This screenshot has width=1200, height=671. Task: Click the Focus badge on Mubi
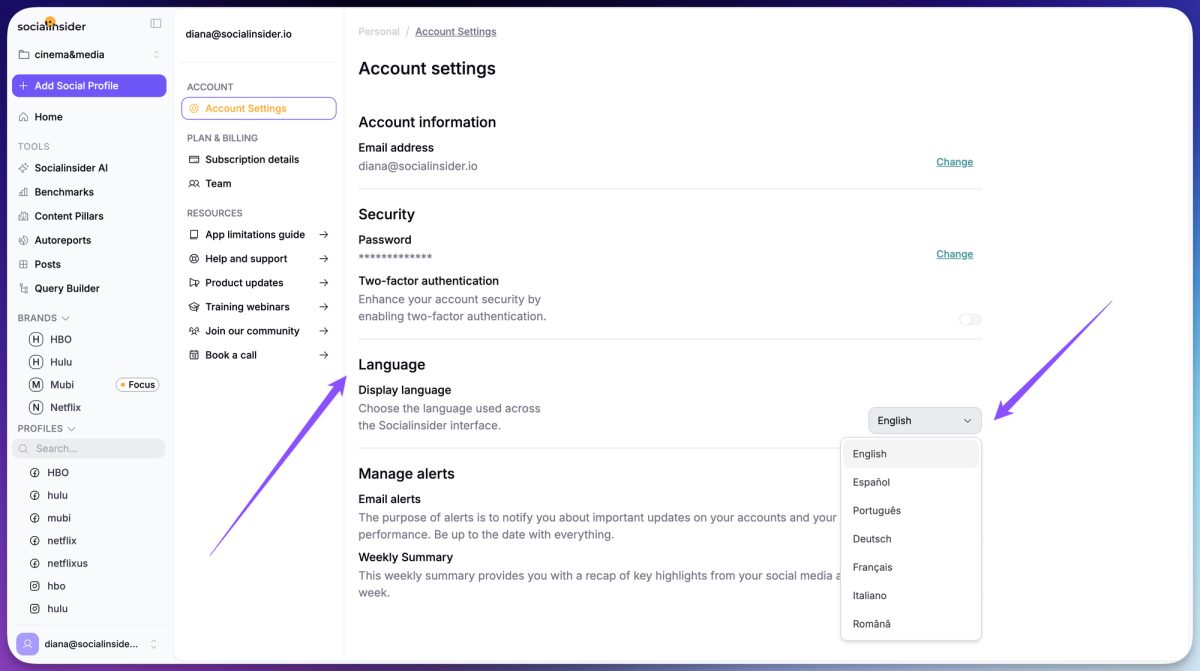(x=138, y=385)
